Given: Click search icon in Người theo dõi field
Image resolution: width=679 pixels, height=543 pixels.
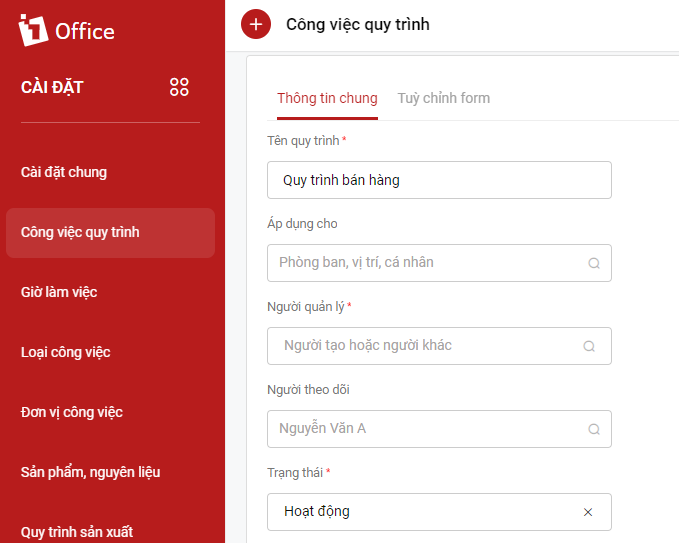Looking at the screenshot, I should click(x=594, y=429).
